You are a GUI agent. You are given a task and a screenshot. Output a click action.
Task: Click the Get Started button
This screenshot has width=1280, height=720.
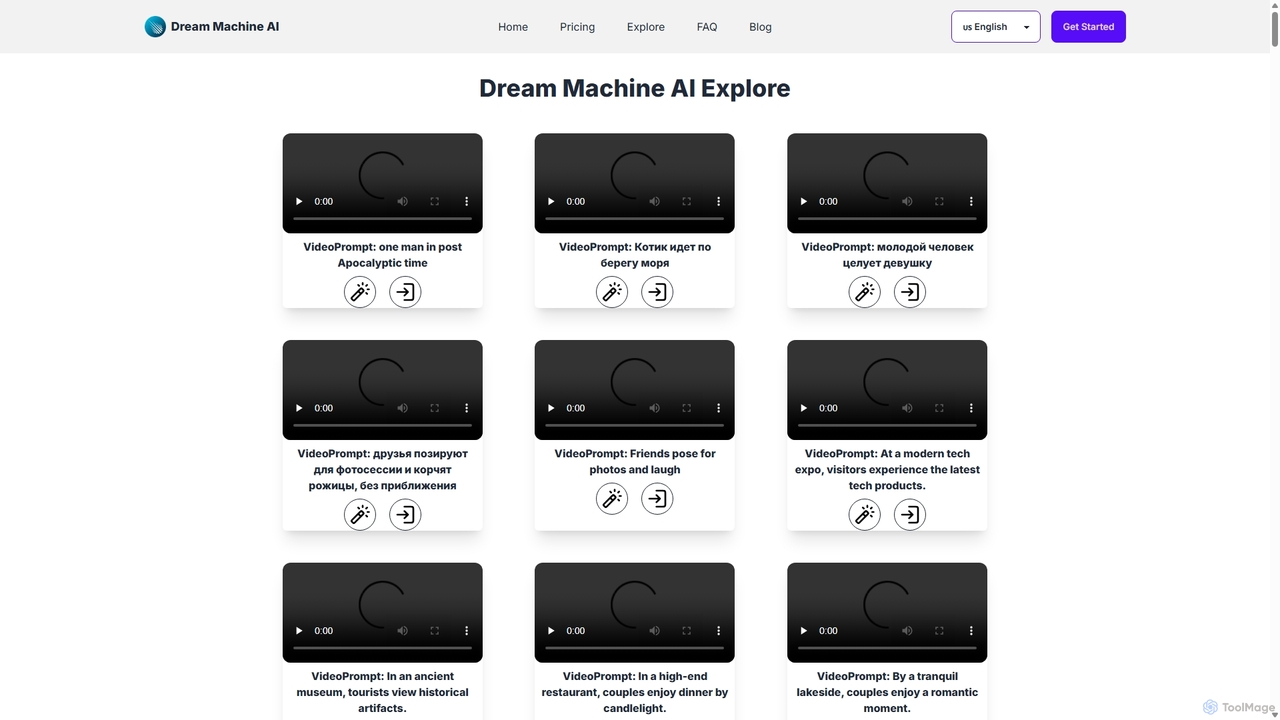coord(1088,27)
